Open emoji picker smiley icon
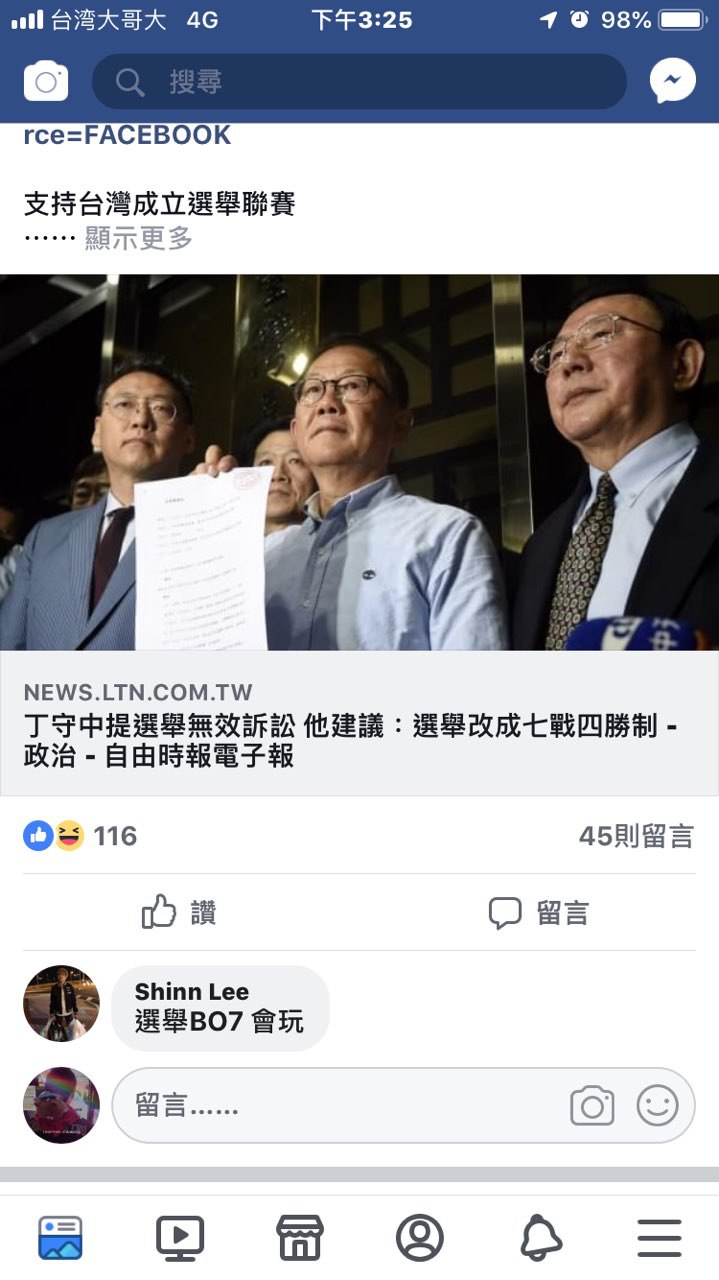 (657, 1106)
